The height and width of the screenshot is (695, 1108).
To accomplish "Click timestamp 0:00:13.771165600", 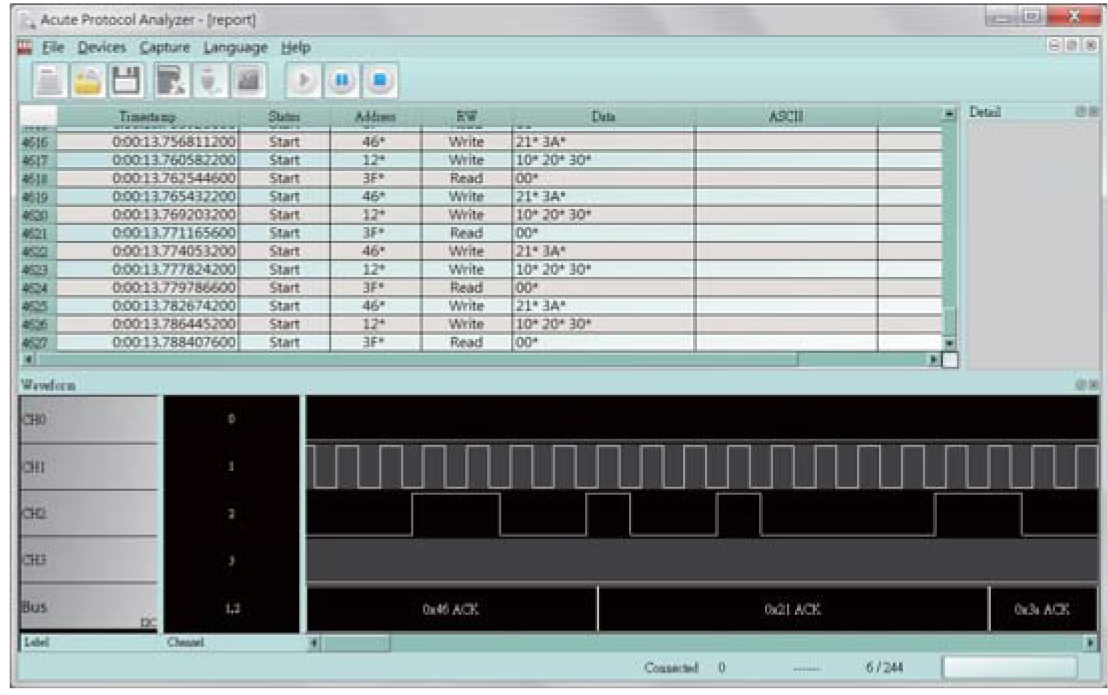I will (173, 233).
